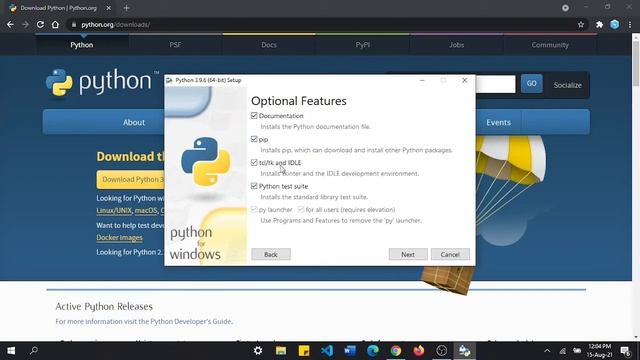The height and width of the screenshot is (360, 640).
Task: Open the Chrome three-dot menu
Action: coord(630,24)
